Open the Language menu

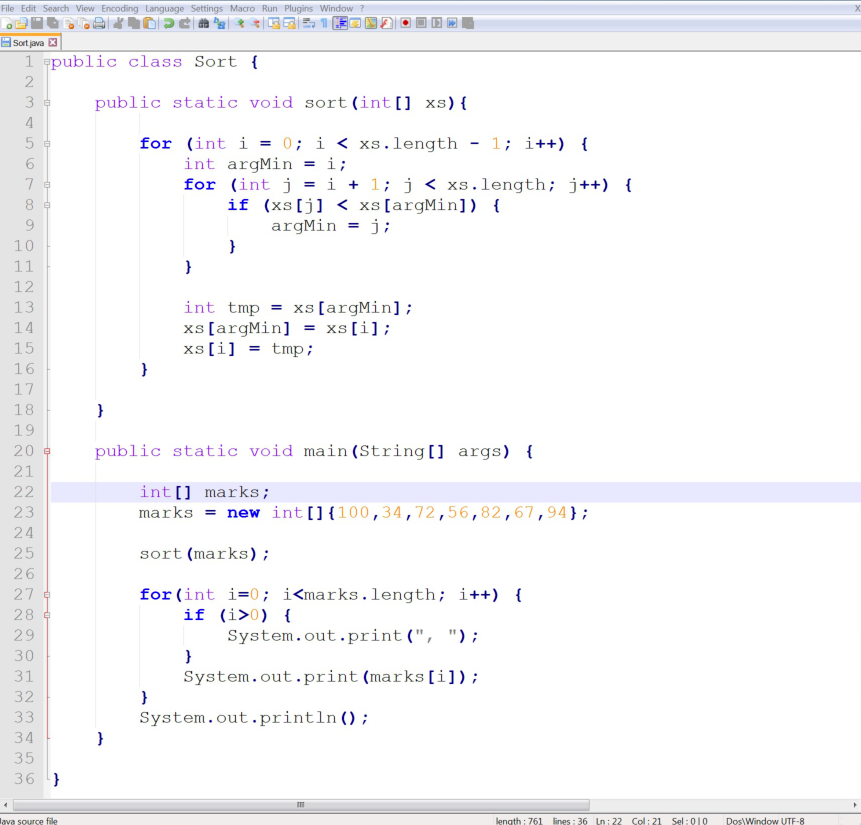(165, 8)
